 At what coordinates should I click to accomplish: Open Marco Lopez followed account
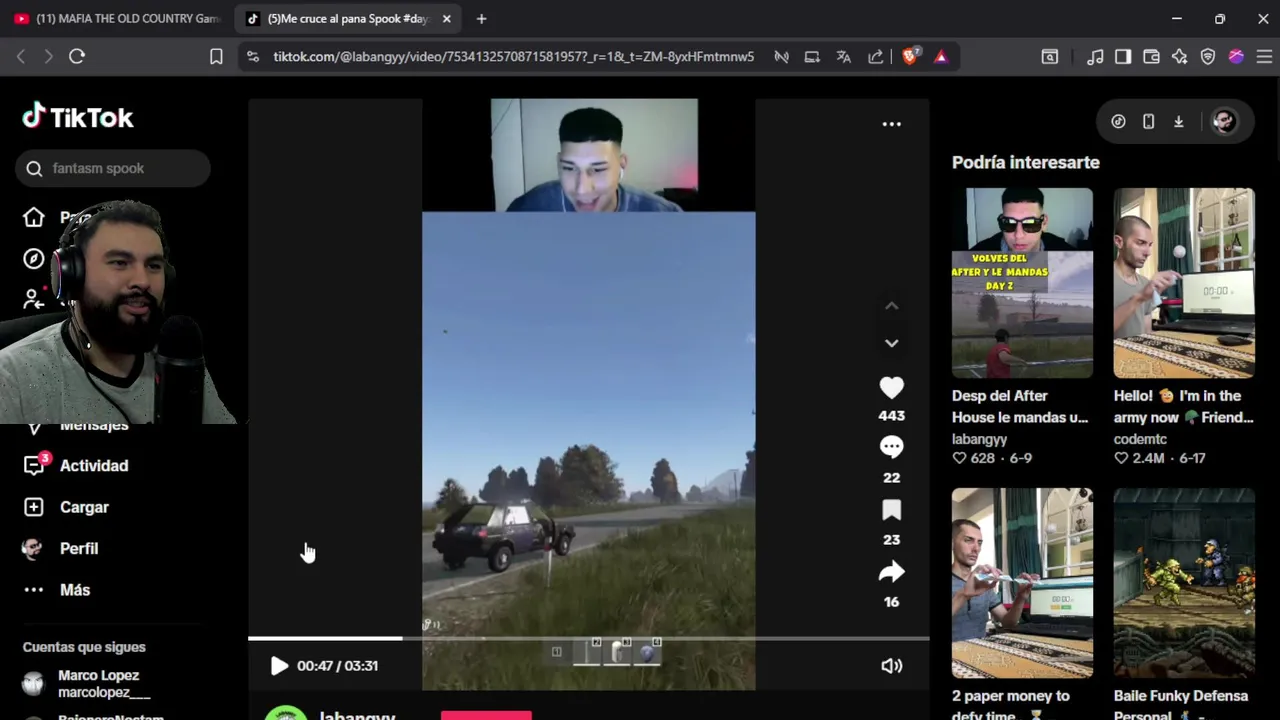pos(98,684)
